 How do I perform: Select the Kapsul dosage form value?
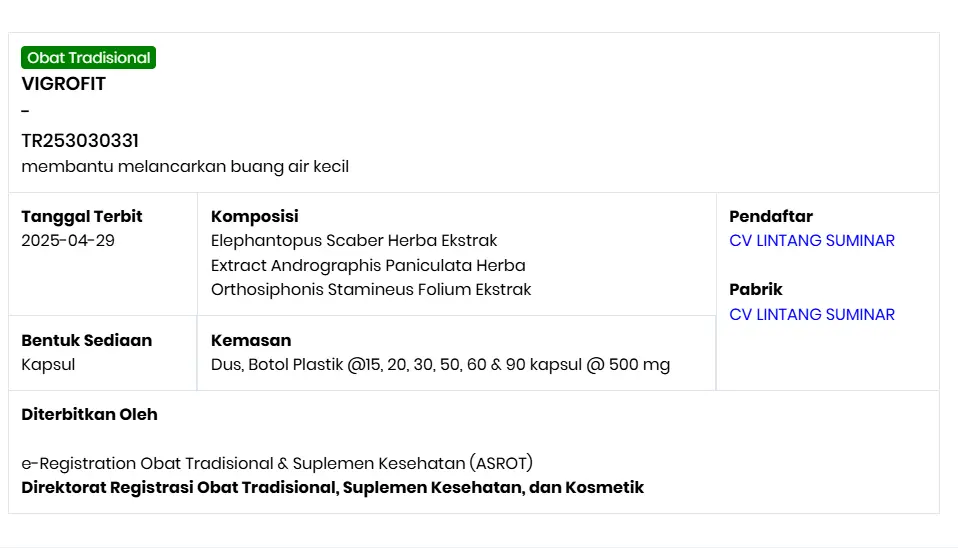tap(48, 365)
